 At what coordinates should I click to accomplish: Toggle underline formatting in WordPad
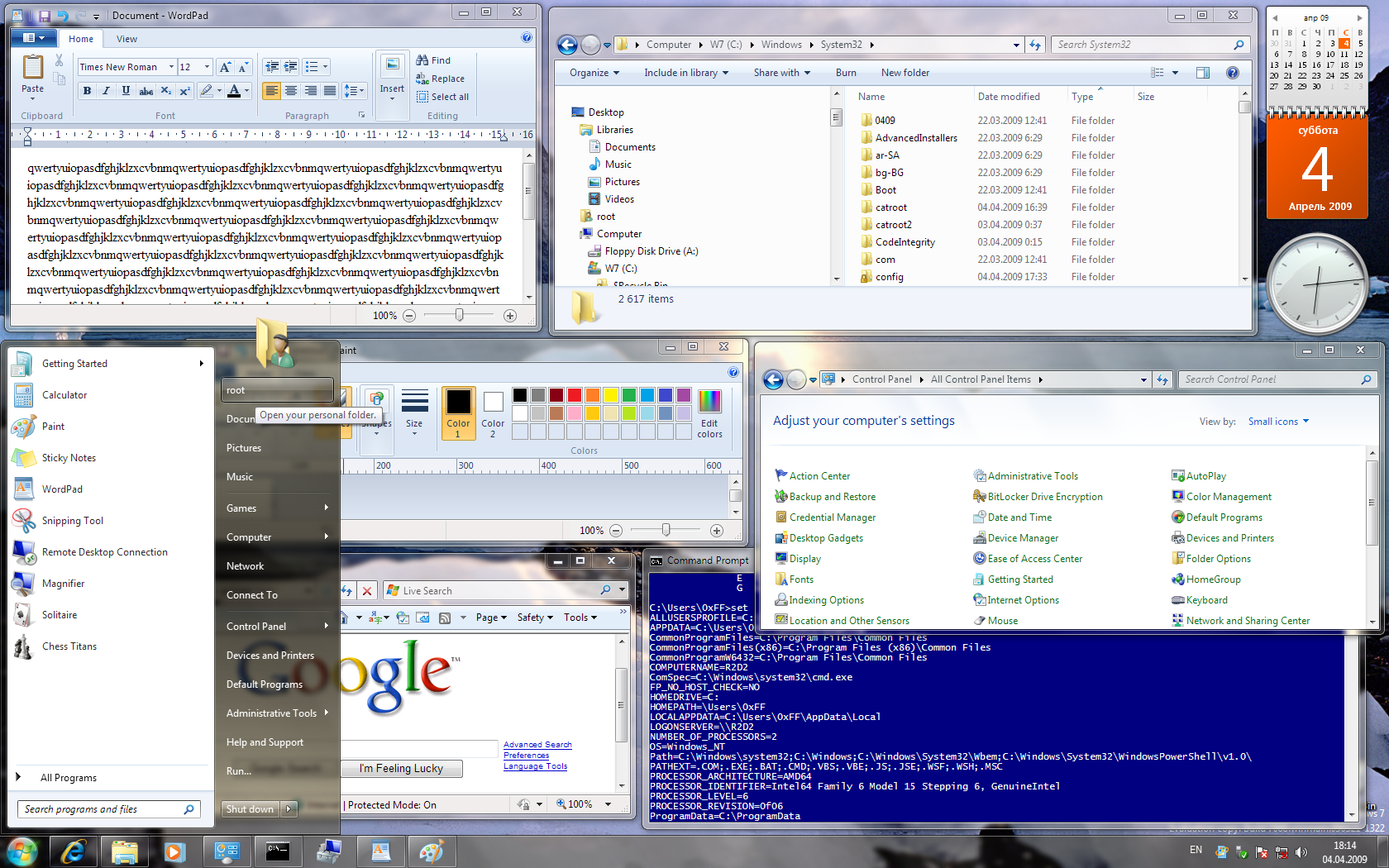click(x=126, y=91)
